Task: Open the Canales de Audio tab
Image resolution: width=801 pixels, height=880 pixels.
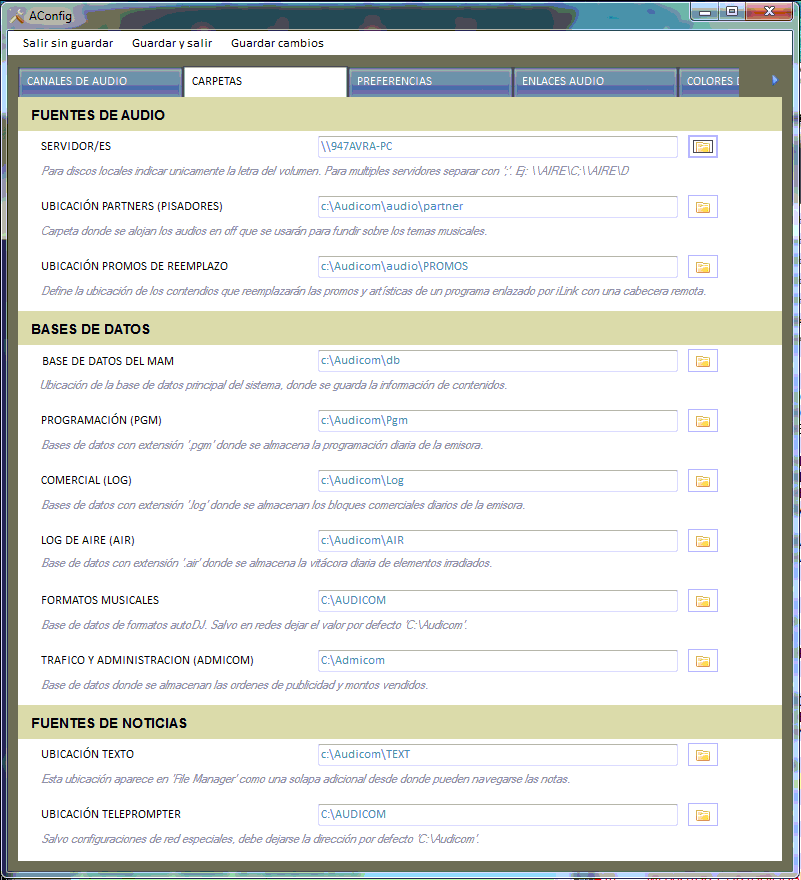Action: [x=100, y=81]
